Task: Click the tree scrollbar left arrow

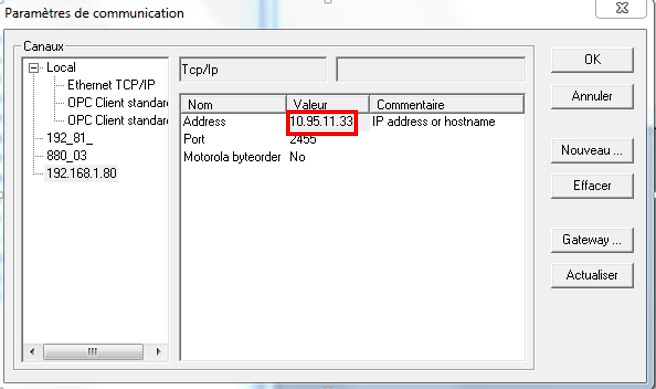Action: coord(32,352)
